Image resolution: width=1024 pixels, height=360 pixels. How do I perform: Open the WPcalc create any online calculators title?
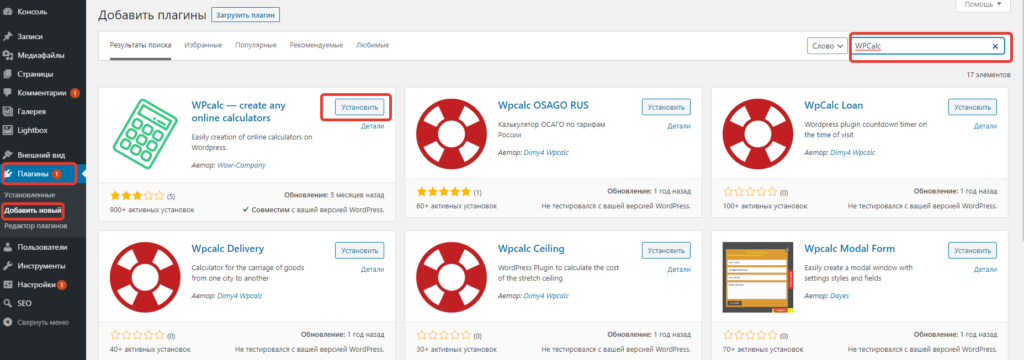click(239, 112)
